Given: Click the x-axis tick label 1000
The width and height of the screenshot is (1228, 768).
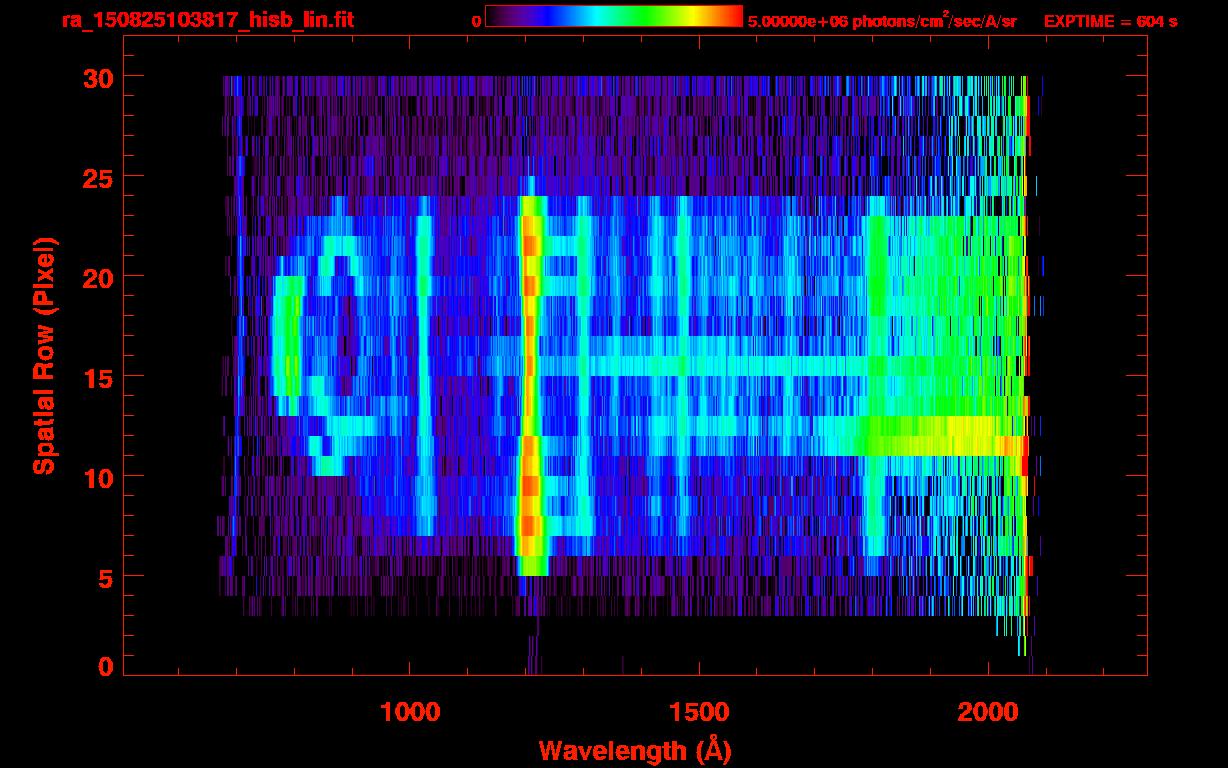Looking at the screenshot, I should tap(411, 712).
